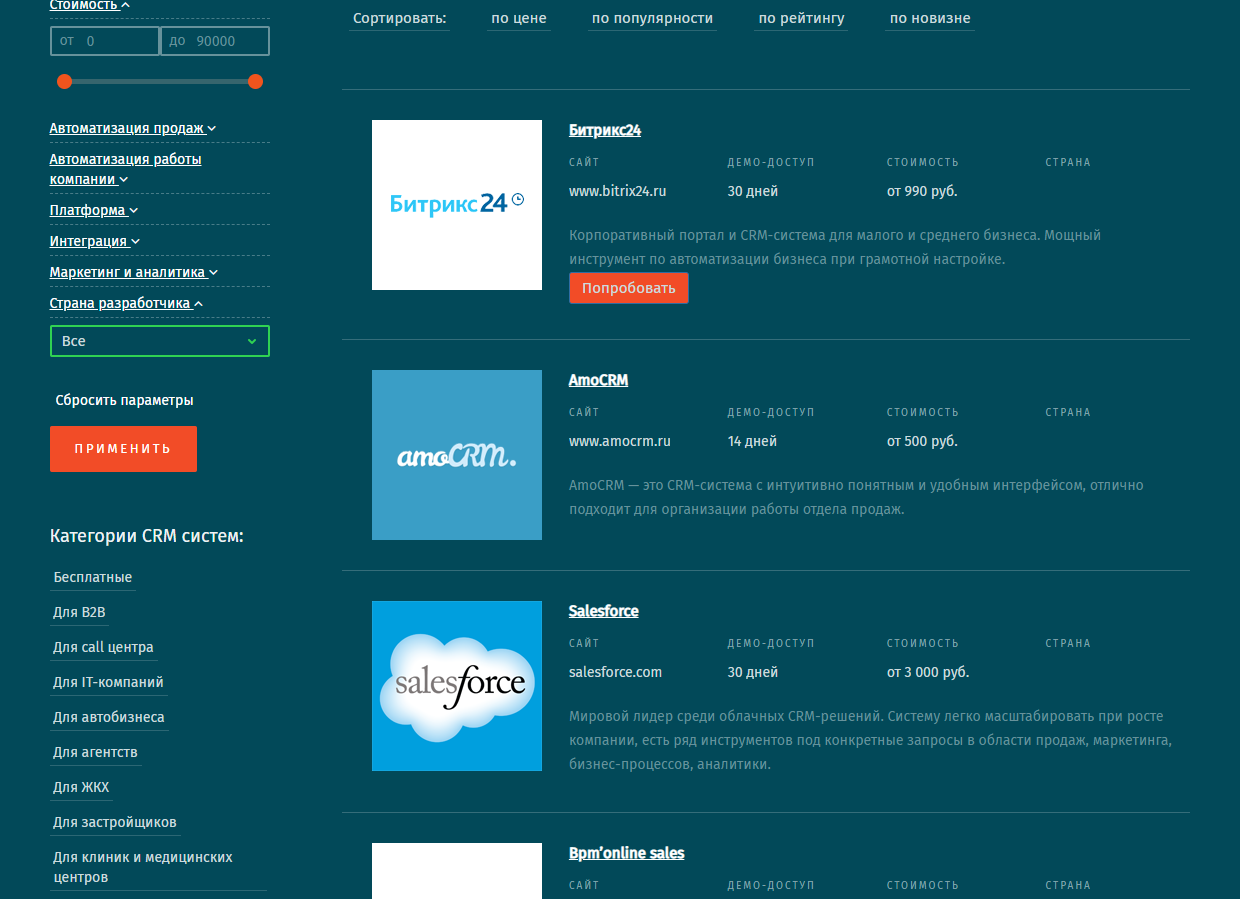This screenshot has width=1240, height=899.
Task: Click the Категории CRM систем heading
Action: tap(147, 536)
